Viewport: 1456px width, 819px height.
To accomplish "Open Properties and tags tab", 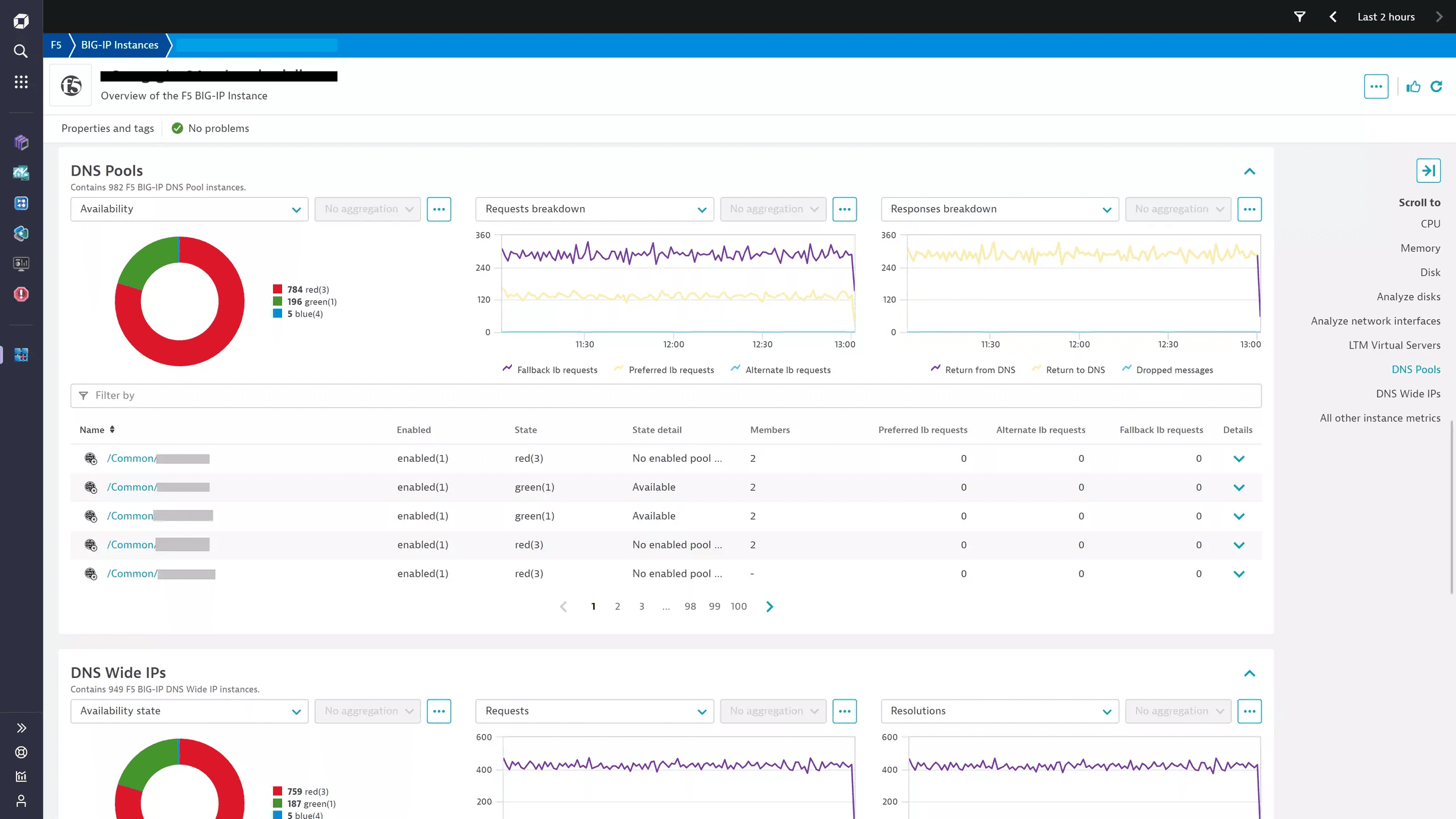I will 107,129.
